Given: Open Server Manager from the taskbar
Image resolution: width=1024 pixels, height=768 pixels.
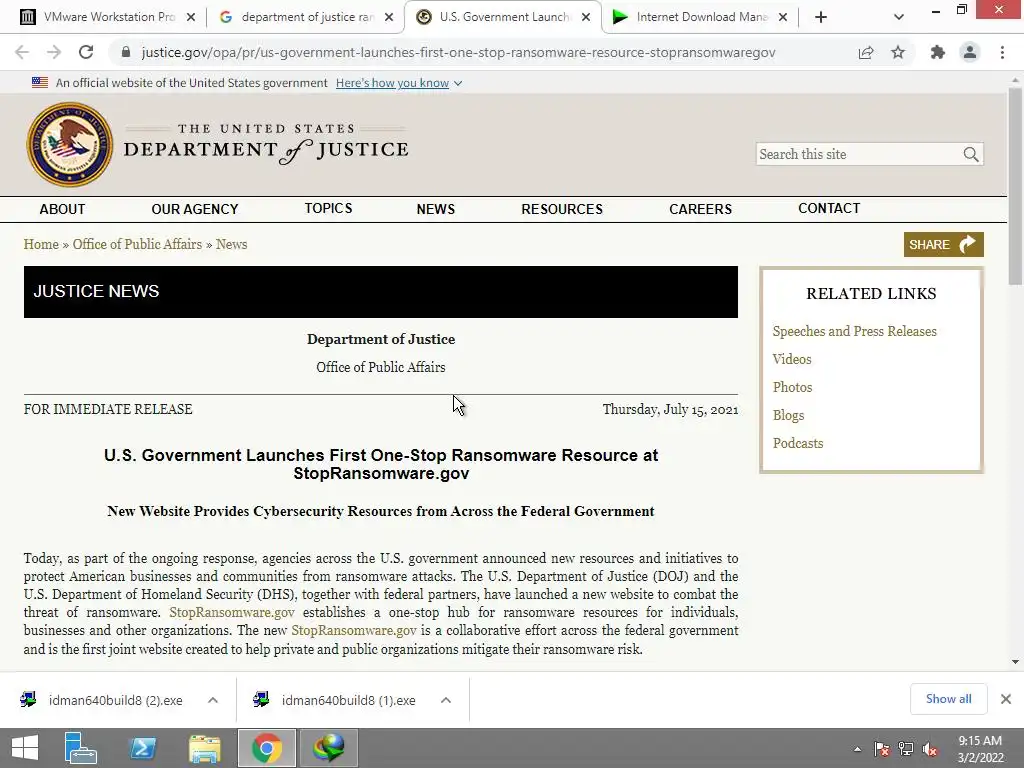Looking at the screenshot, I should (81, 748).
